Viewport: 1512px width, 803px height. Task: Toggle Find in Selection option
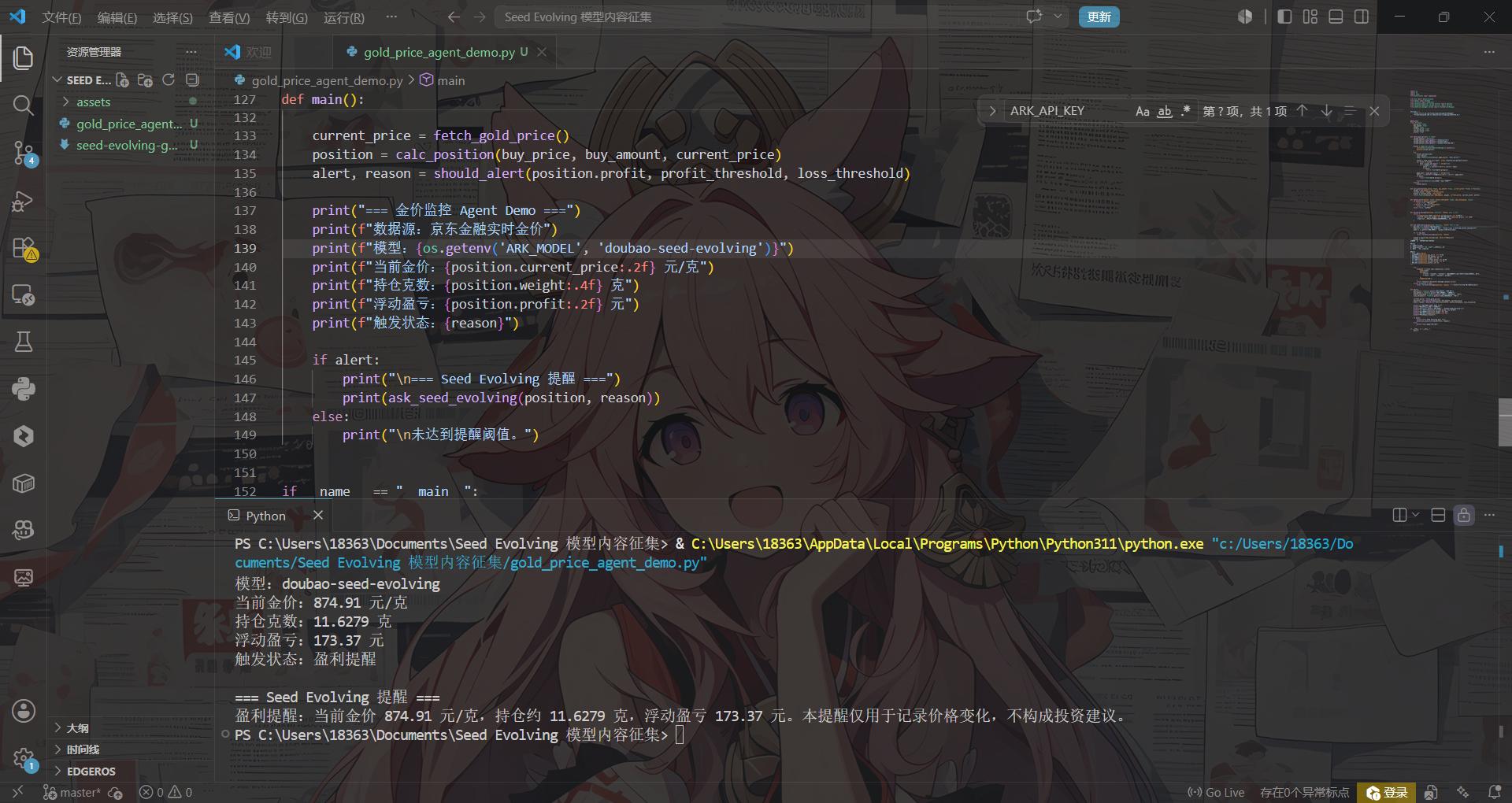[1350, 111]
